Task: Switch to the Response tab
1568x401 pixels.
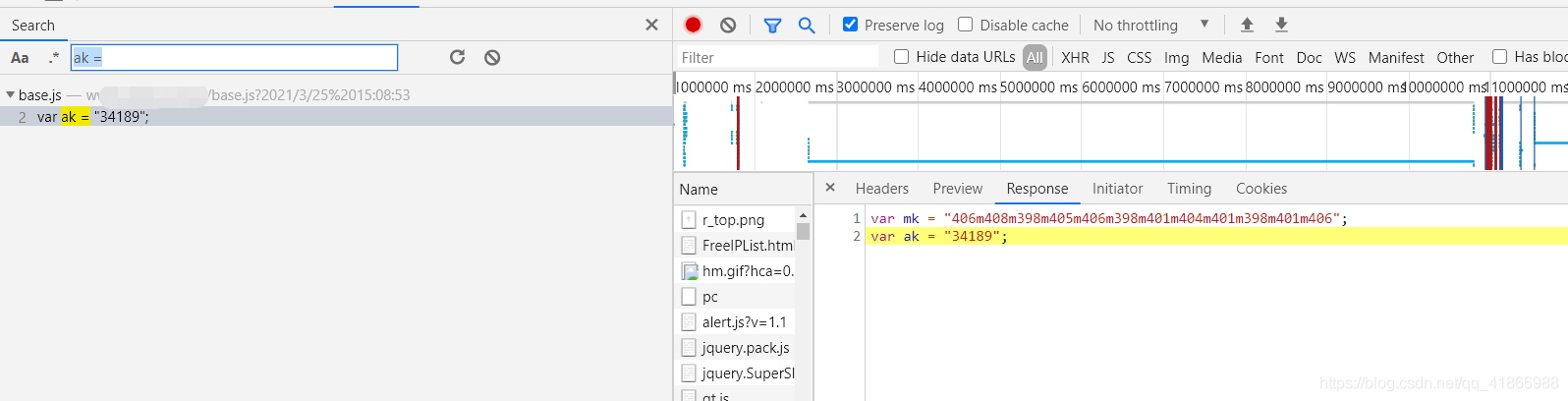Action: coord(1037,189)
